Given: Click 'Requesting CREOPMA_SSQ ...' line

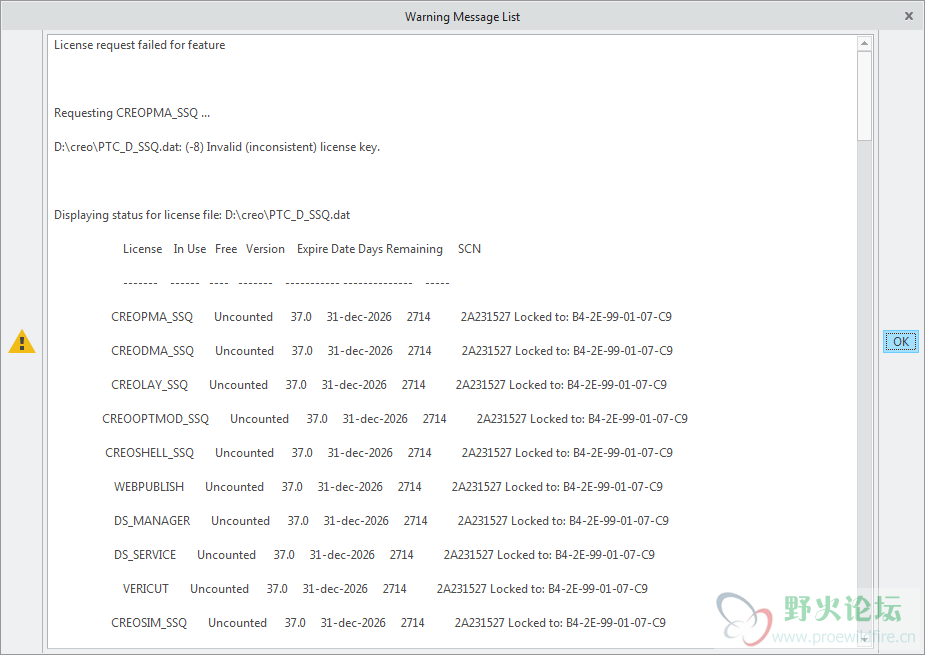Looking at the screenshot, I should point(132,113).
